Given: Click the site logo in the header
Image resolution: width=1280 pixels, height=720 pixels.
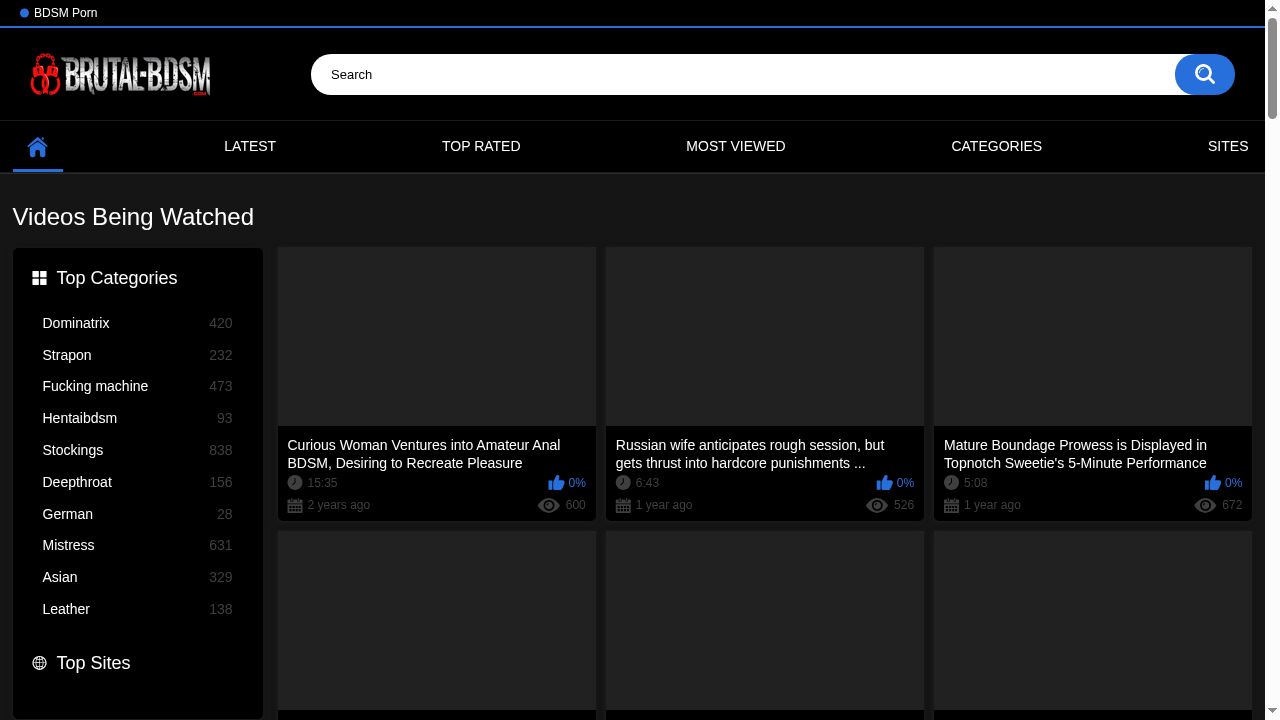Looking at the screenshot, I should point(121,75).
